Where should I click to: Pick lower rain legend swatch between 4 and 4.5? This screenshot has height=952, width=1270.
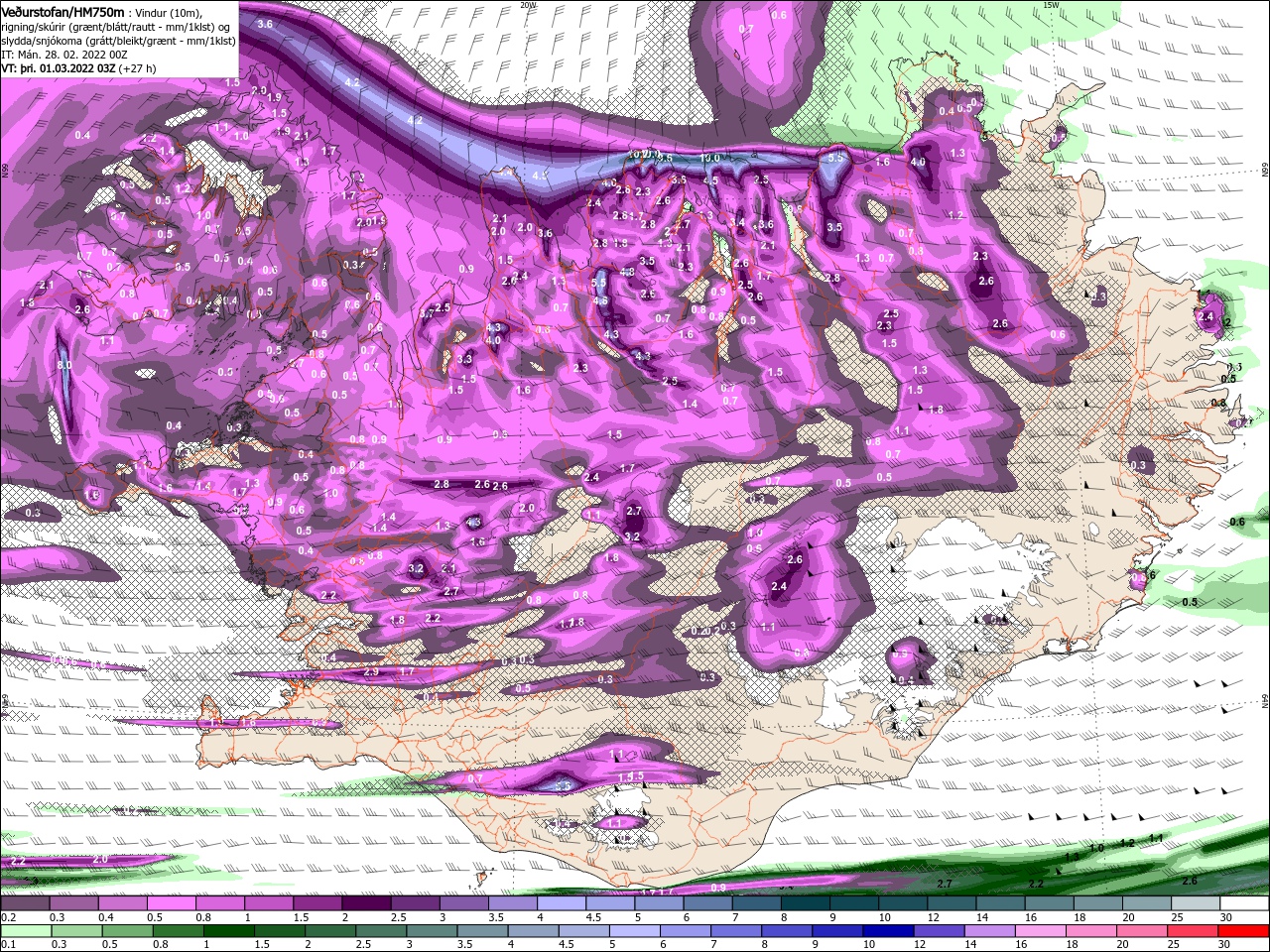pos(533,931)
